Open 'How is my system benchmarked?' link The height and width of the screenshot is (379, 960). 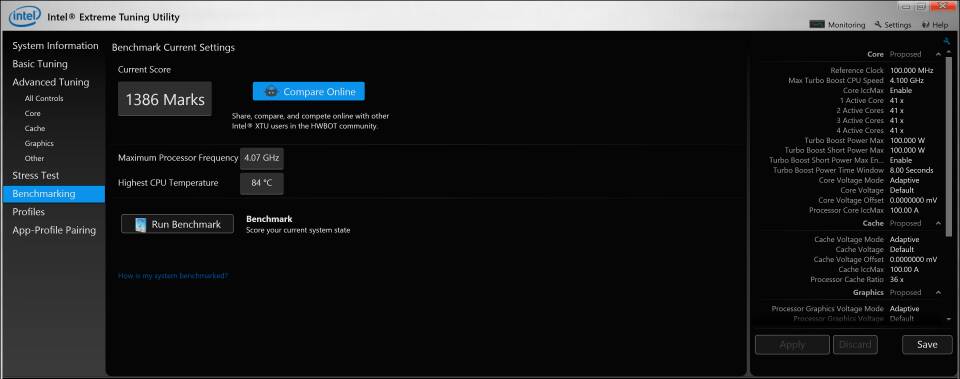(173, 276)
